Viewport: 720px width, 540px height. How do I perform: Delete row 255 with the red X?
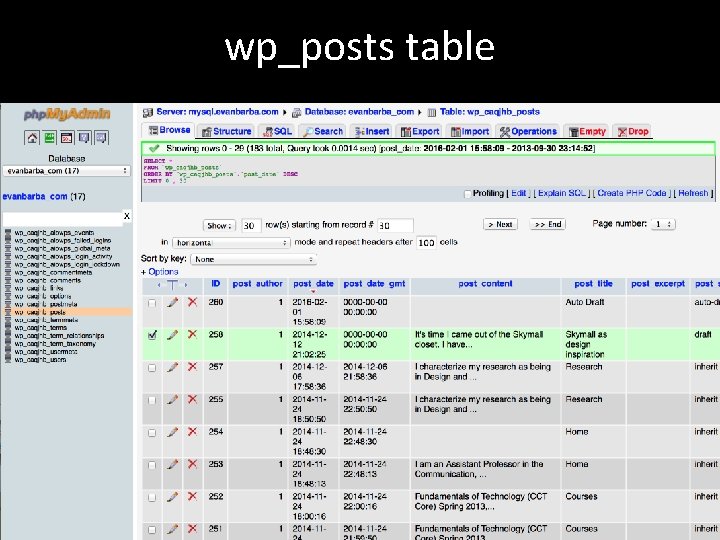pos(192,399)
